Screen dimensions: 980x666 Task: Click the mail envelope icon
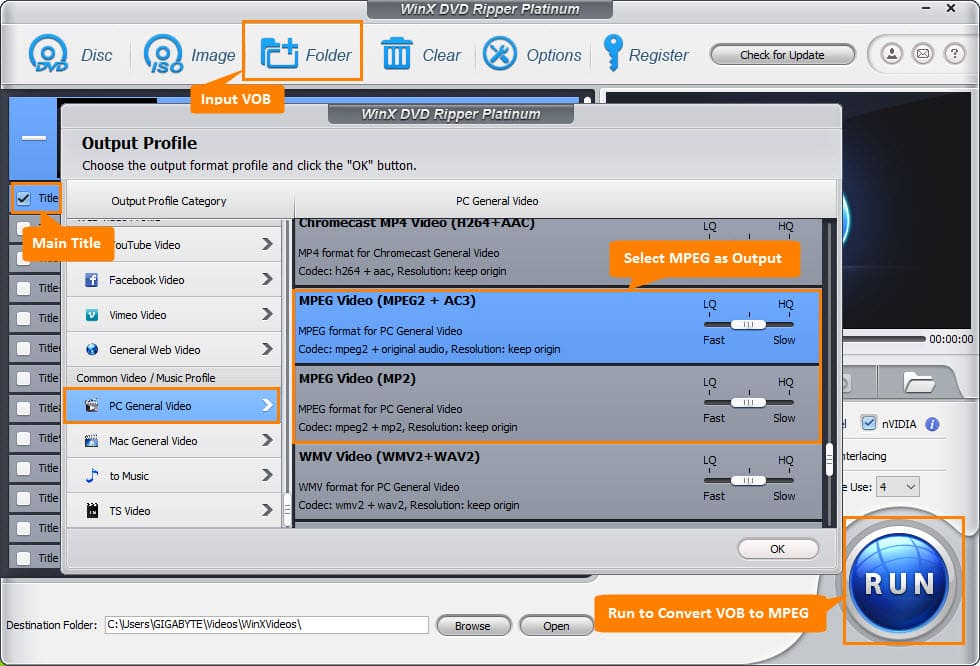[x=922, y=54]
